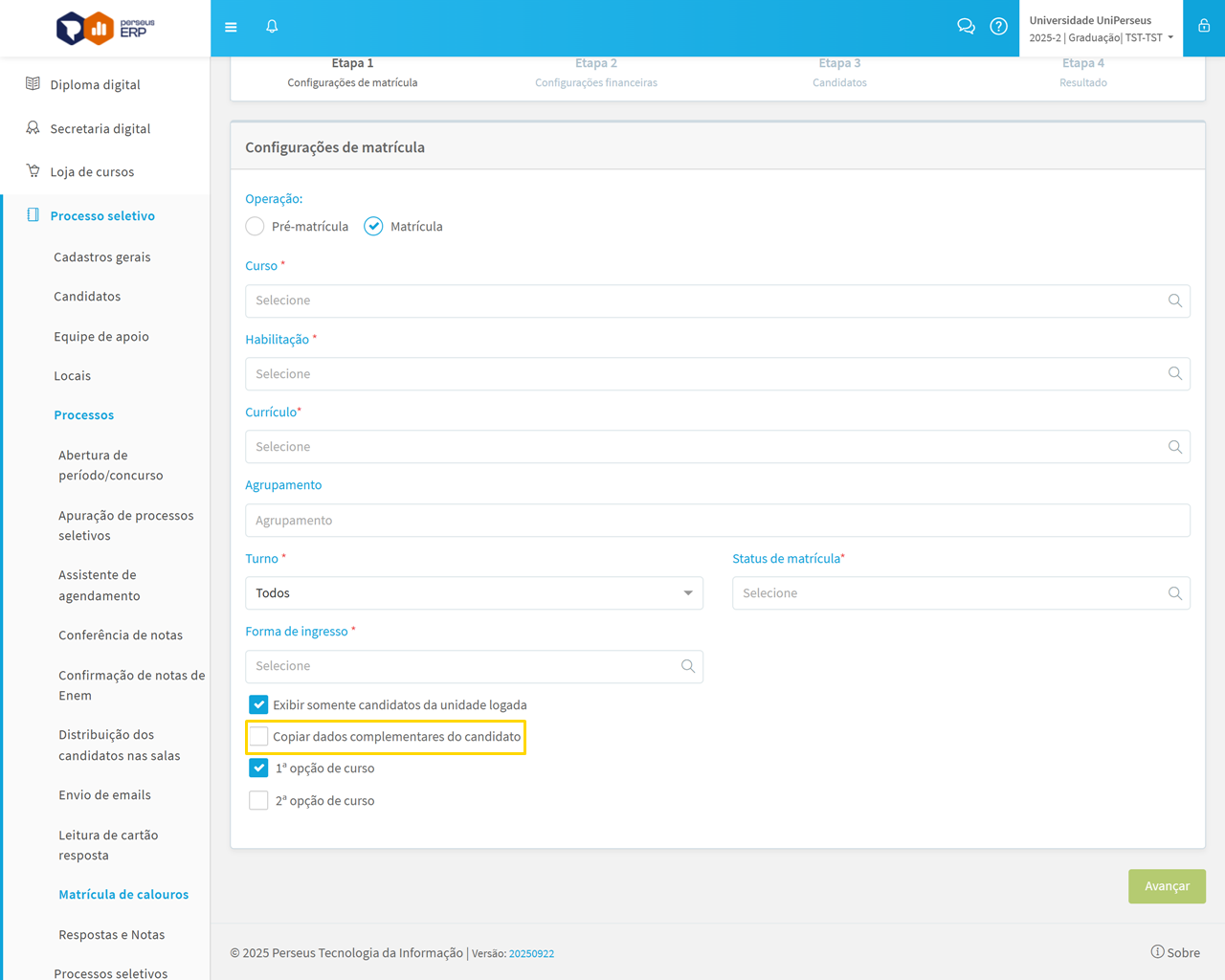
Task: Click the help question mark icon
Action: [x=998, y=27]
